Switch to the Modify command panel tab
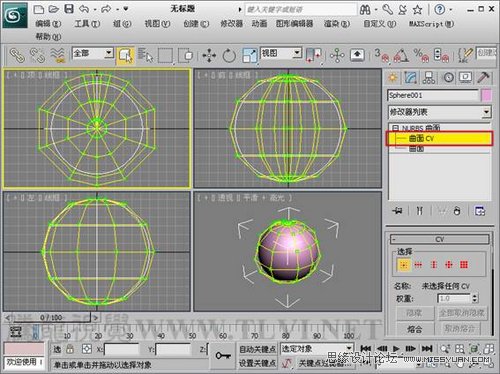Viewport: 500px width, 374px height. (x=411, y=77)
